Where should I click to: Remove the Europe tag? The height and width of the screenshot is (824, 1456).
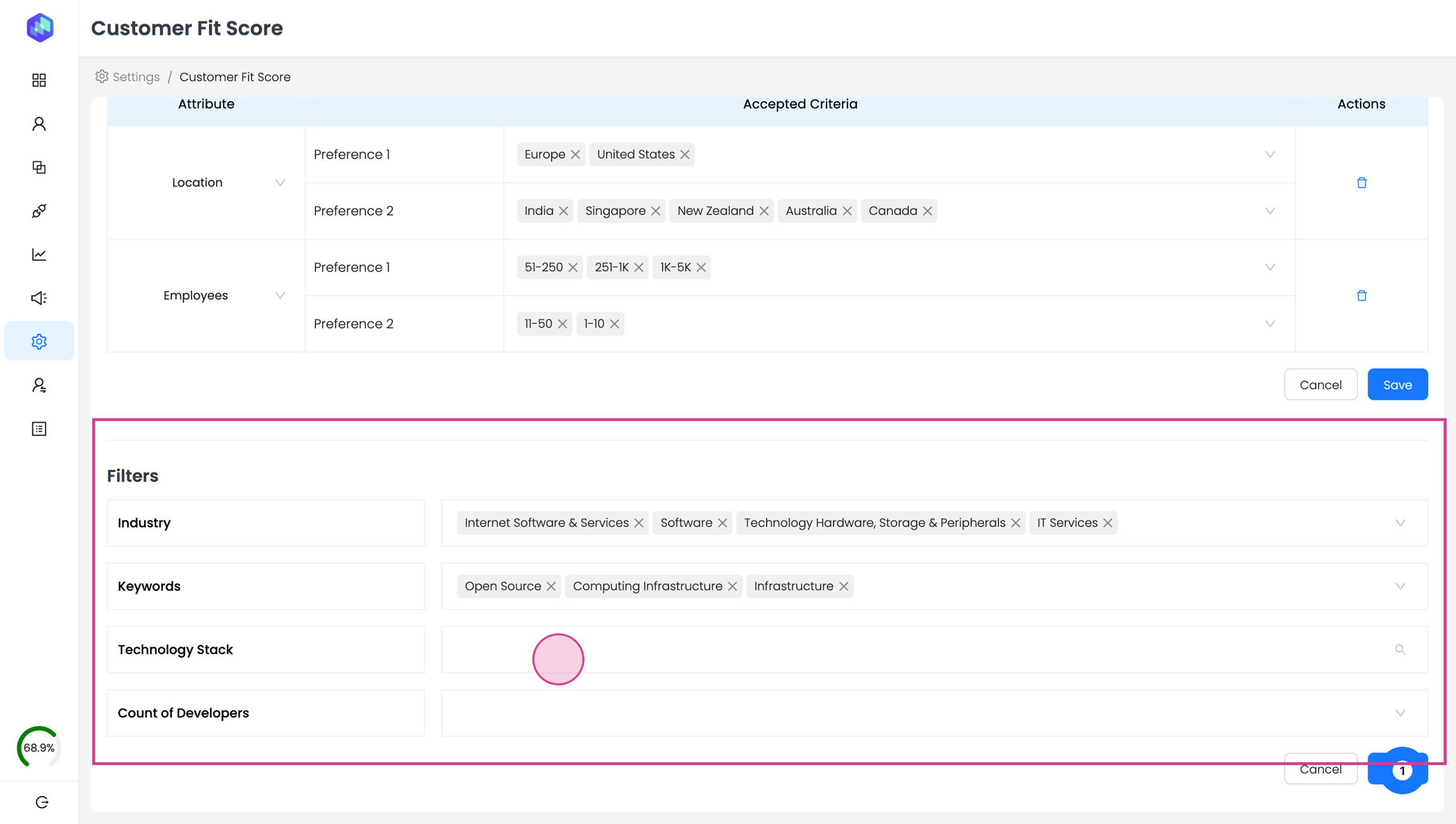coord(575,155)
